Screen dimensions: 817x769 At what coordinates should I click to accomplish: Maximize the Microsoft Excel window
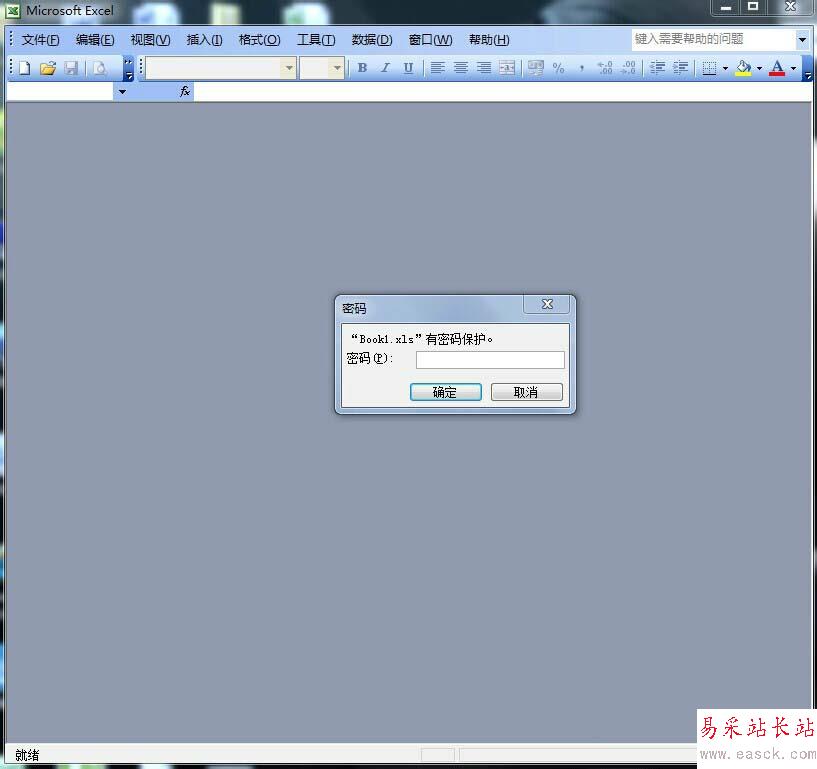point(753,7)
